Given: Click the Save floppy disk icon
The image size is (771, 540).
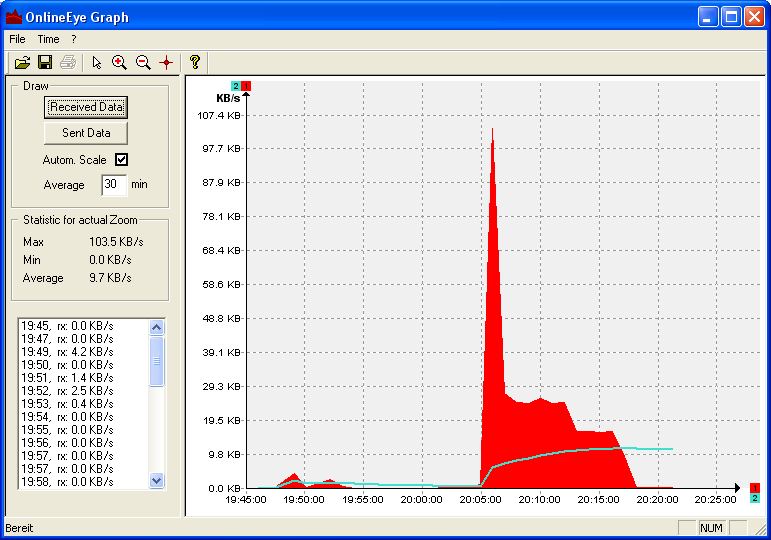Looking at the screenshot, I should (x=45, y=62).
